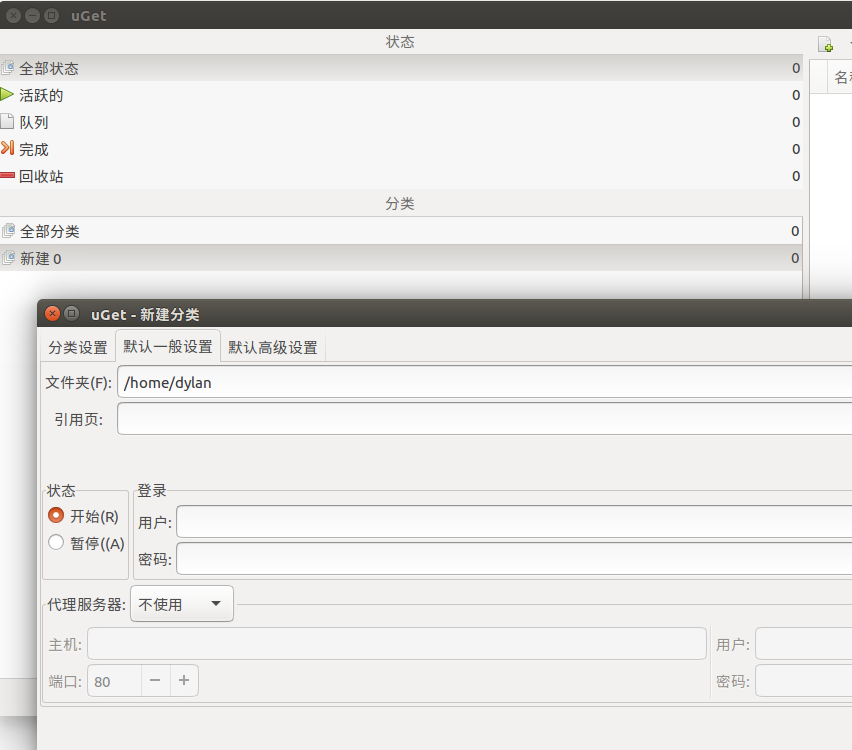852x750 pixels.
Task: Increase the port value with plus
Action: (x=184, y=680)
